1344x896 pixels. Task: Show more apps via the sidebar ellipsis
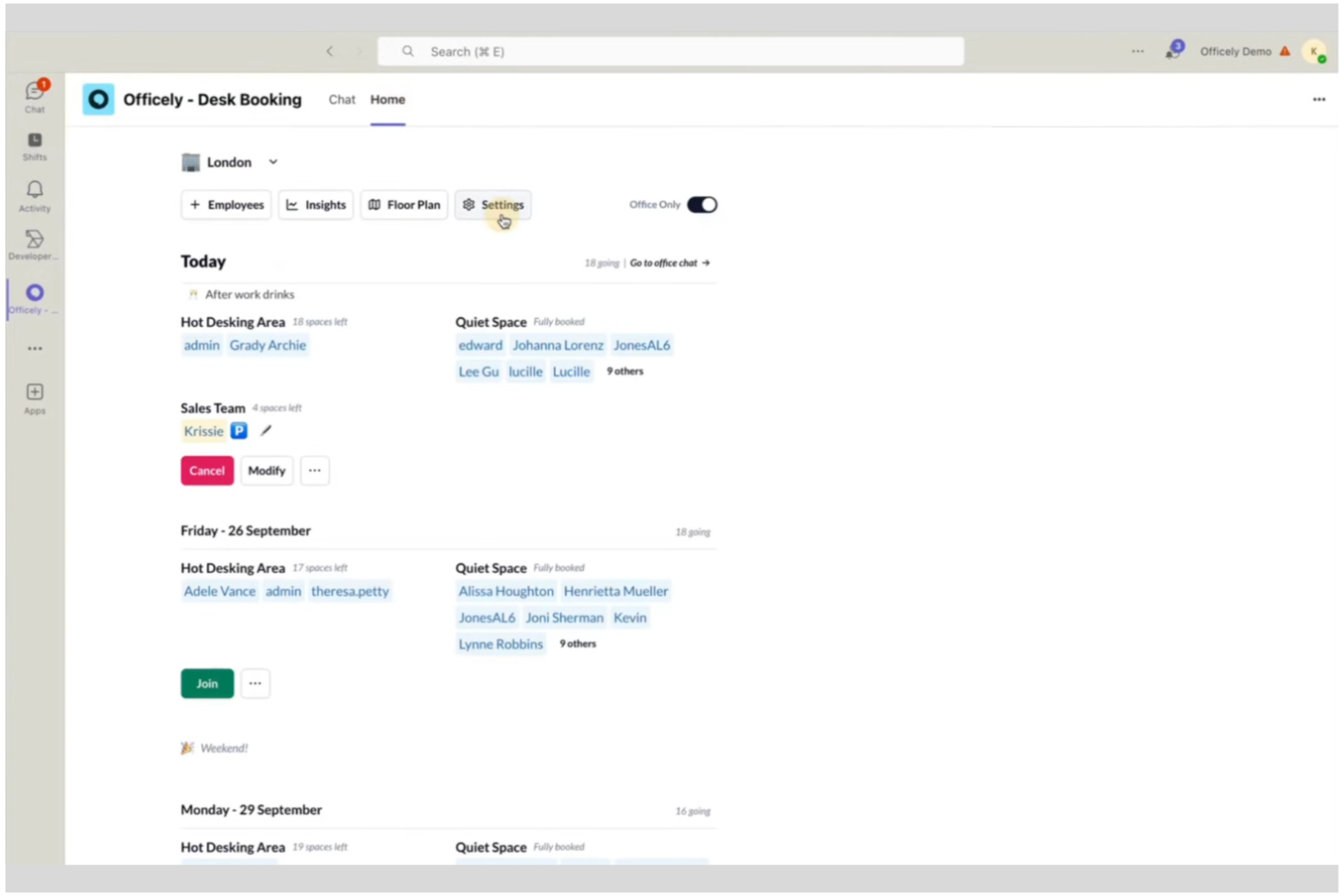[x=35, y=349]
